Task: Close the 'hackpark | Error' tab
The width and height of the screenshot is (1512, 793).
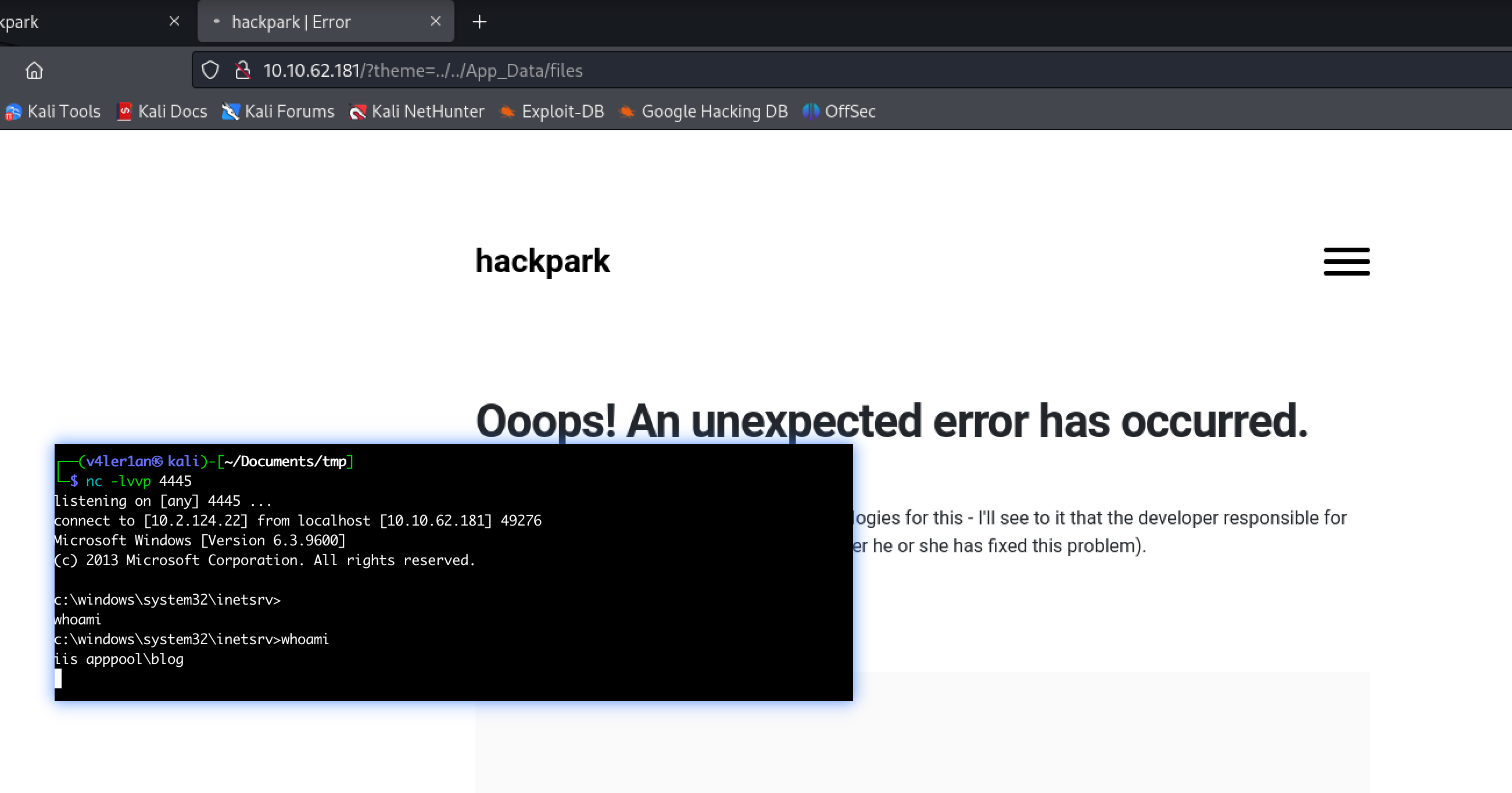Action: point(435,22)
